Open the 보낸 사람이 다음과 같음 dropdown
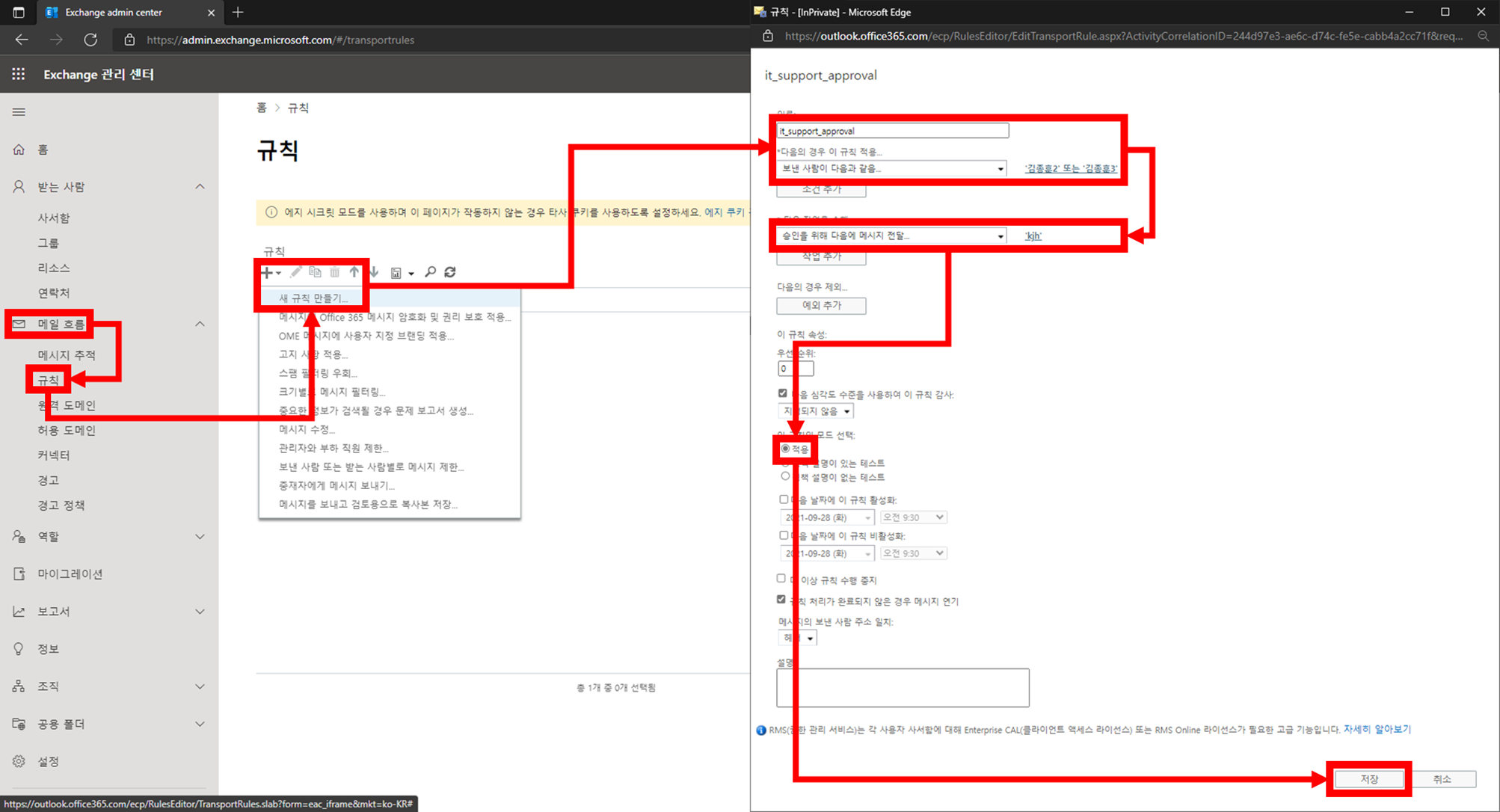Screen dimensions: 1500x812 pyautogui.click(x=891, y=169)
